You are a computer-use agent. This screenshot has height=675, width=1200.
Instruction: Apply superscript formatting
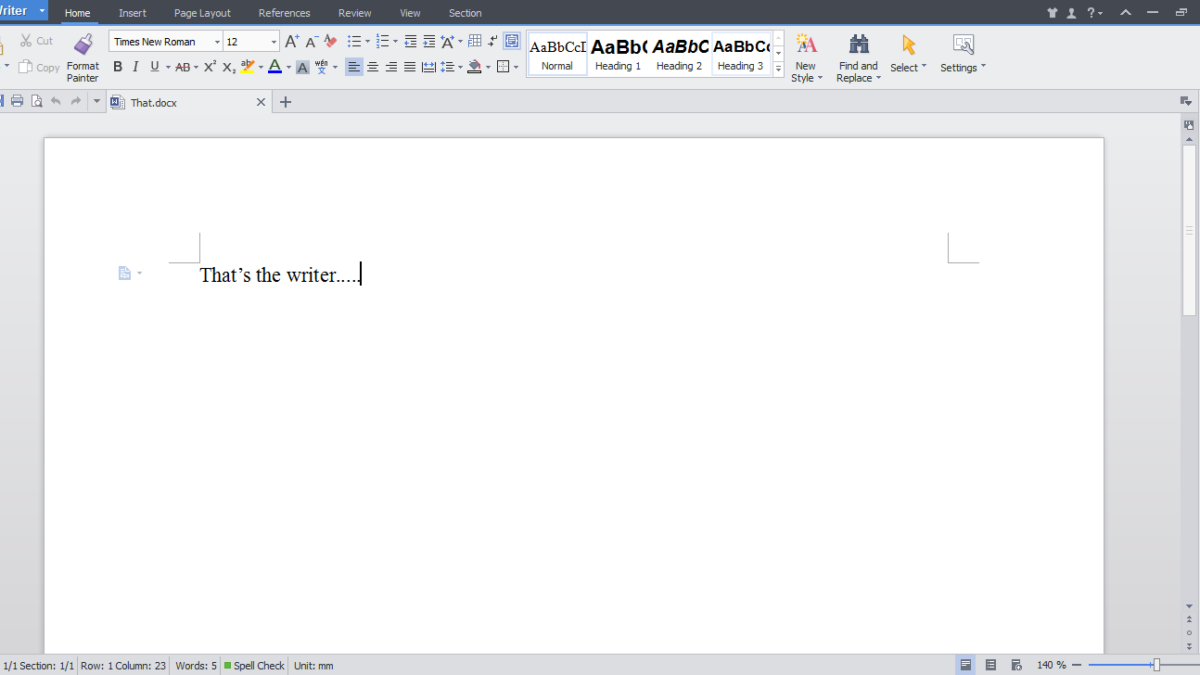(210, 67)
